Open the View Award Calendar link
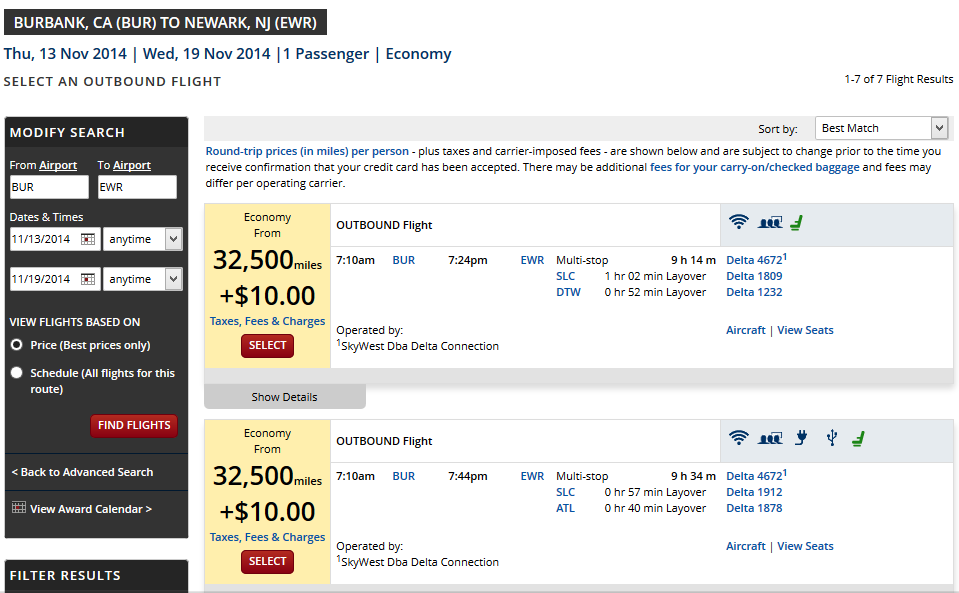This screenshot has width=959, height=593. [x=91, y=509]
